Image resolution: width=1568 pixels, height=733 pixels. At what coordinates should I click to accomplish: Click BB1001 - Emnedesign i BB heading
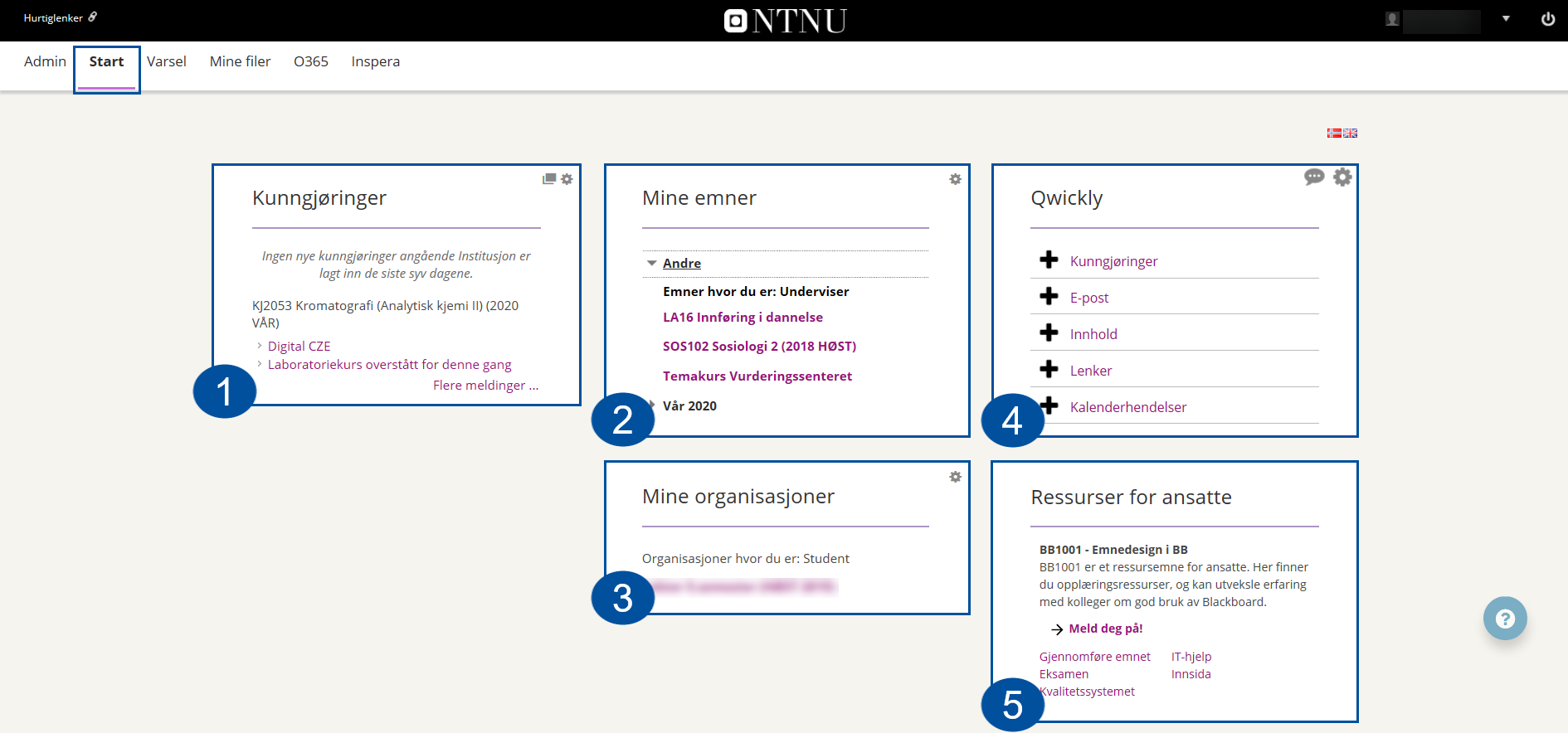click(x=1113, y=550)
